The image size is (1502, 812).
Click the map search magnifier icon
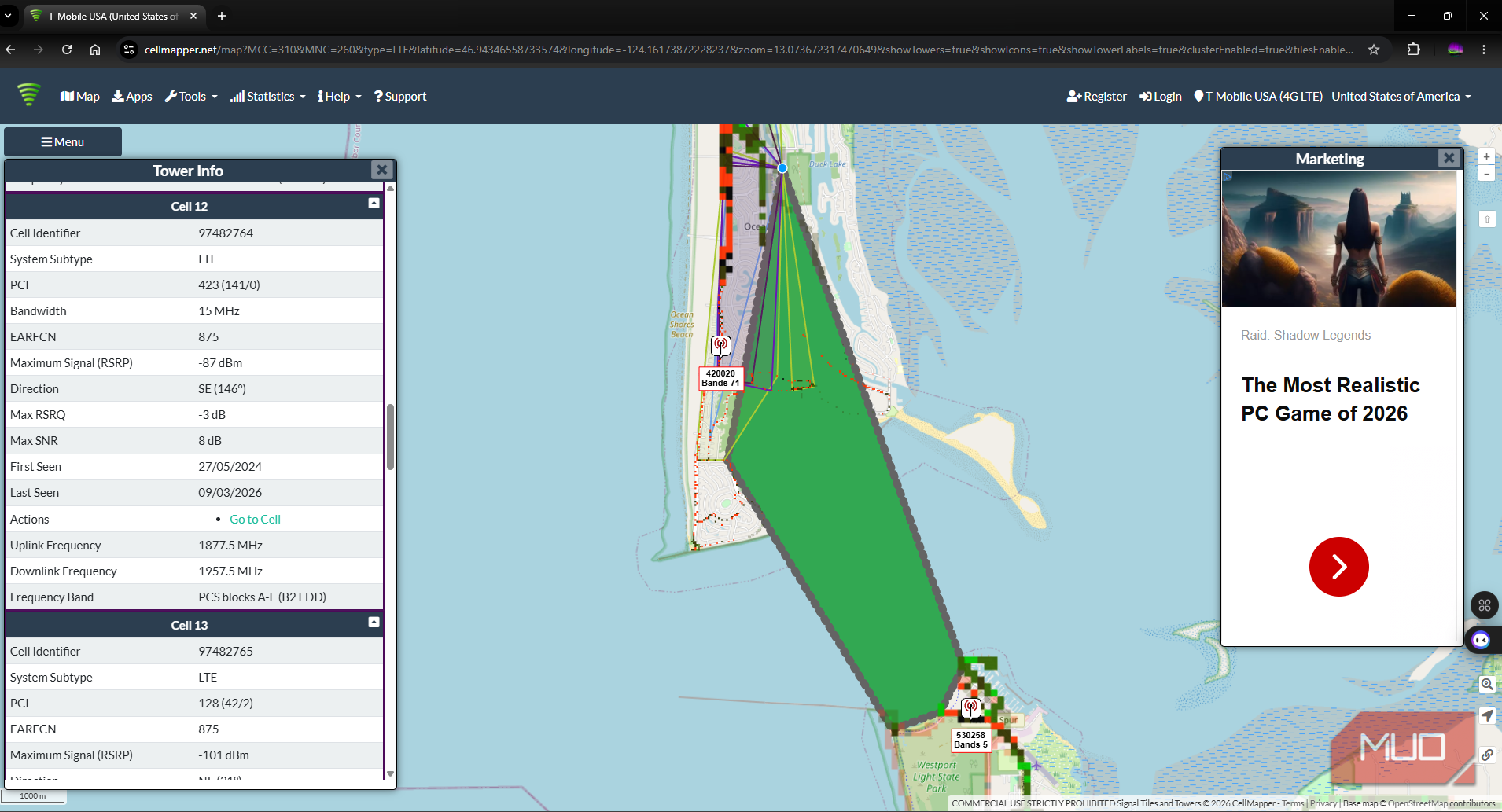(1487, 684)
